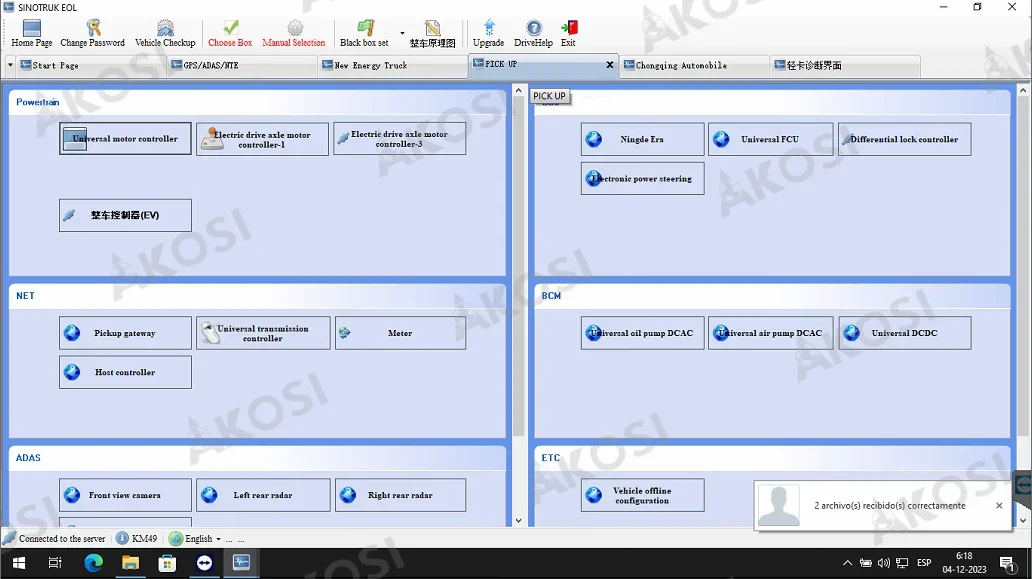Open Universal oil pump DCAC
This screenshot has height=579, width=1032.
(642, 333)
